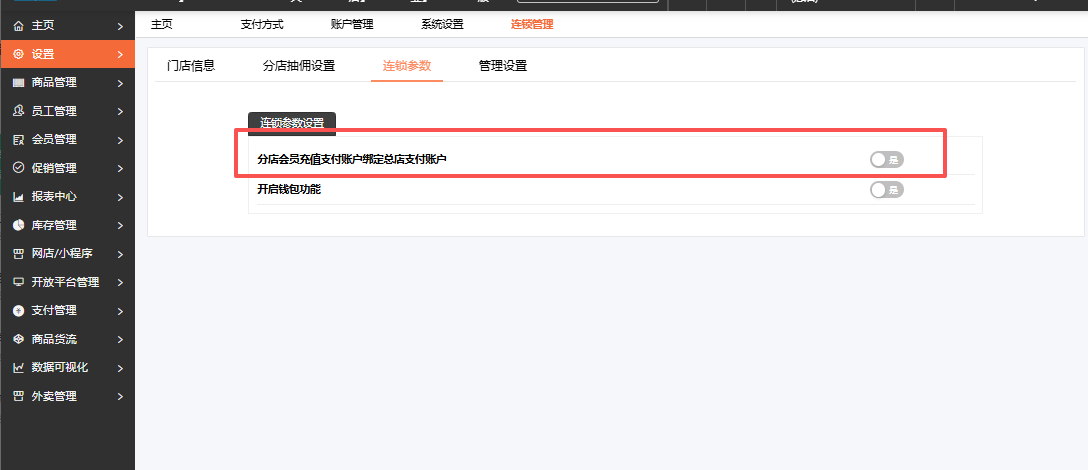Expand the 支付管理 chevron arrow
Image resolution: width=1088 pixels, height=470 pixels.
click(x=120, y=311)
